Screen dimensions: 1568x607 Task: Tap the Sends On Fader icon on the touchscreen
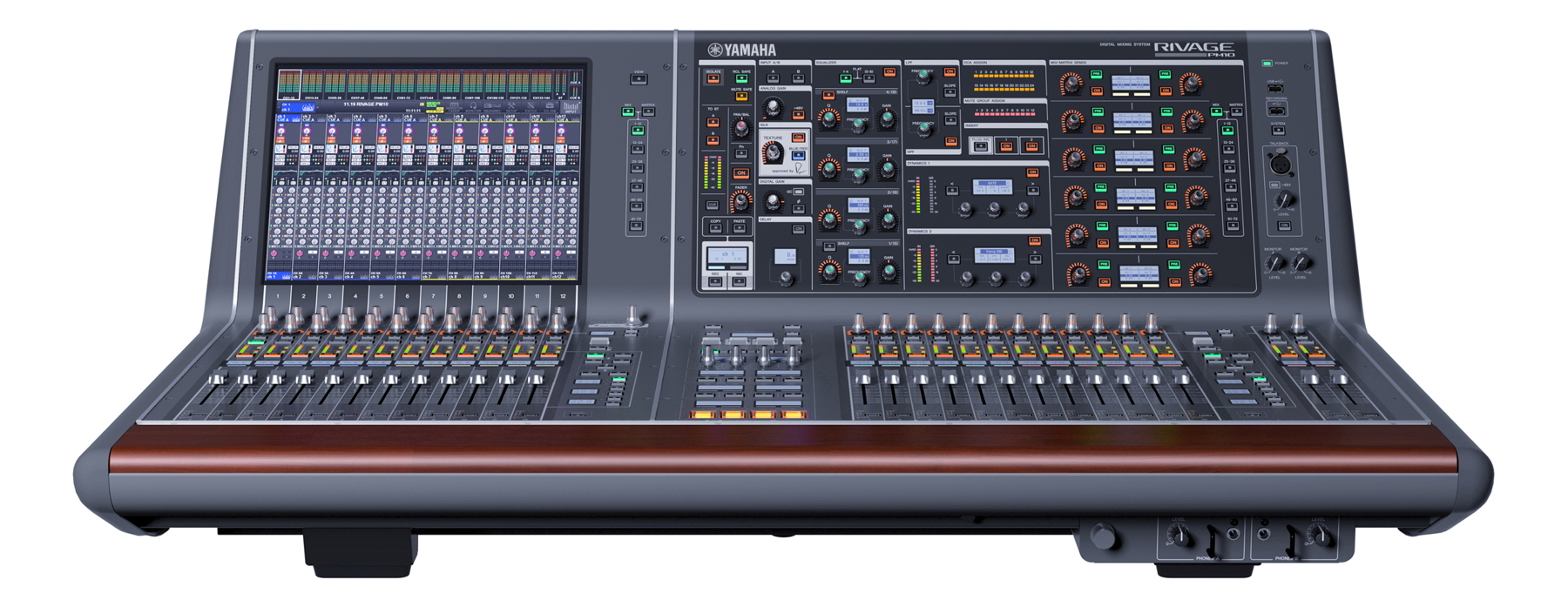click(454, 107)
